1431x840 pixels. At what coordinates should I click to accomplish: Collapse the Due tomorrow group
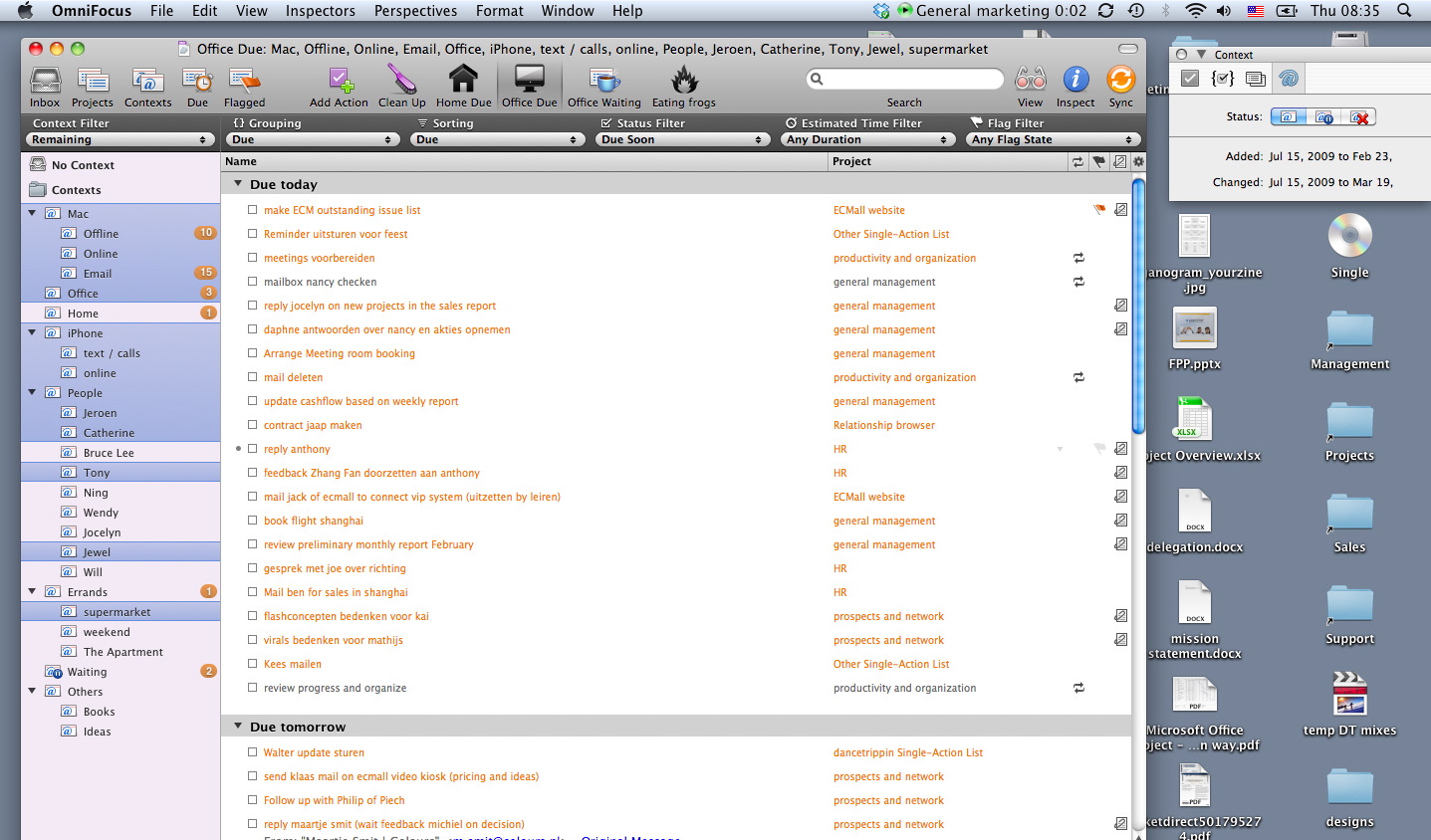tap(238, 727)
